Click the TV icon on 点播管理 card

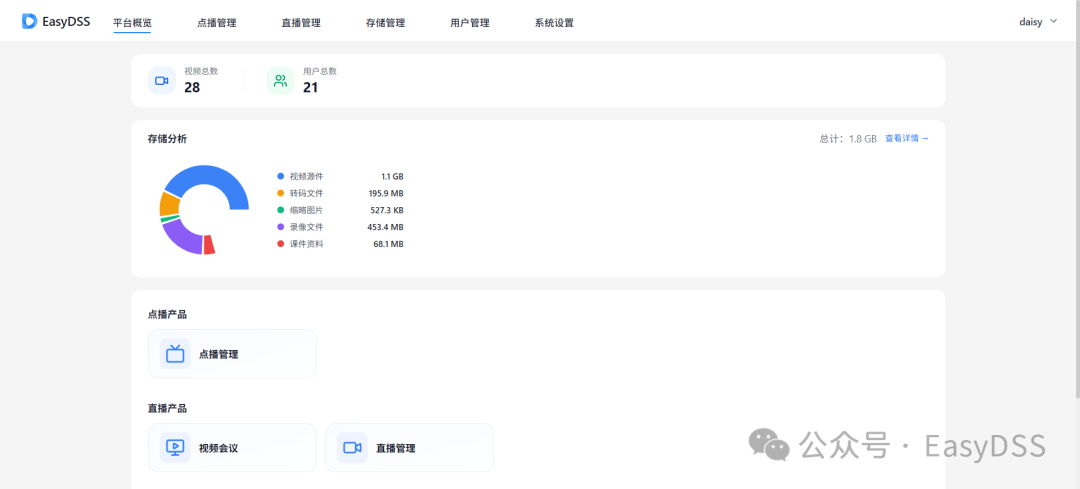click(x=175, y=354)
